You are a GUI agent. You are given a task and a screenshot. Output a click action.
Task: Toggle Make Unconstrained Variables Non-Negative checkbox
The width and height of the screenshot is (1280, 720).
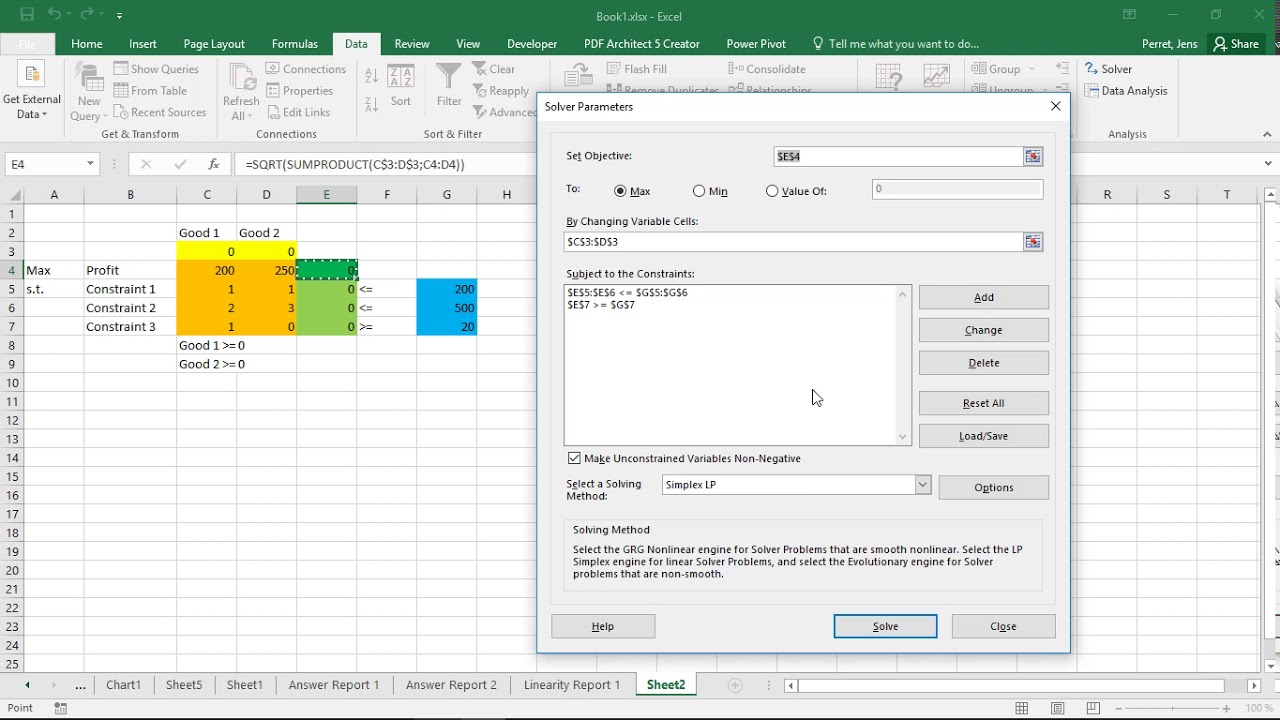point(574,458)
